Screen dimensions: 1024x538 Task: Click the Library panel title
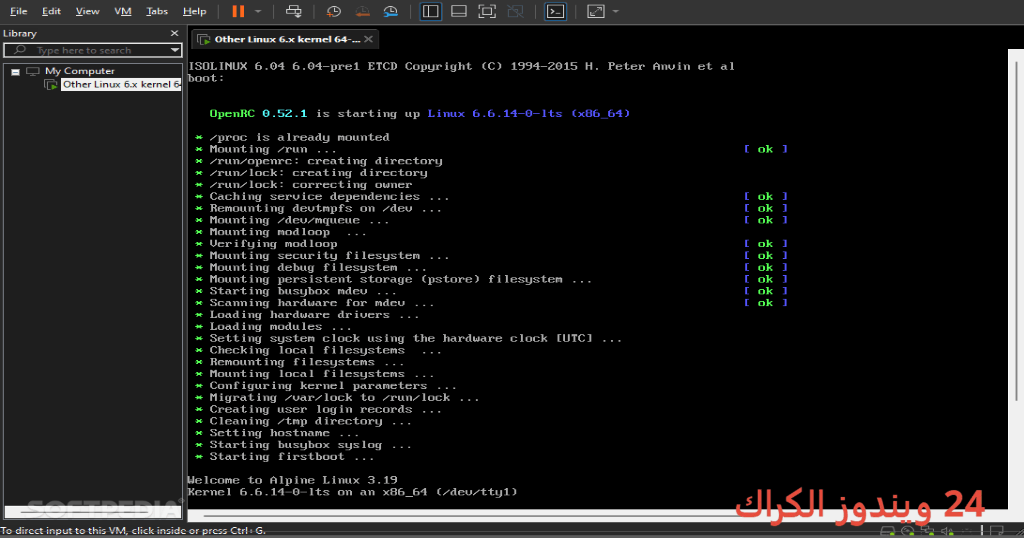(x=20, y=33)
